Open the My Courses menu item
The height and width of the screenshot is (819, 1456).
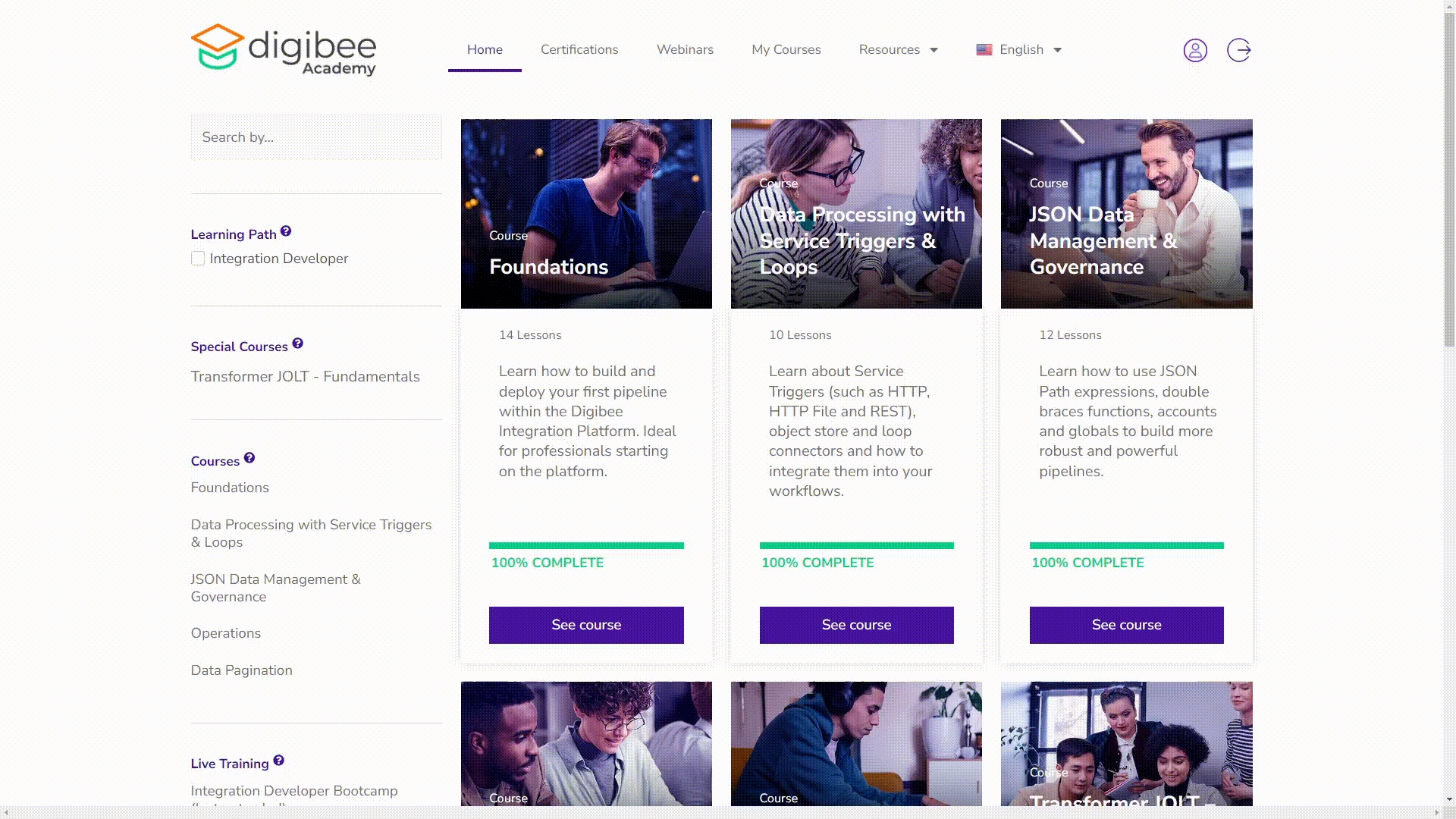(786, 50)
